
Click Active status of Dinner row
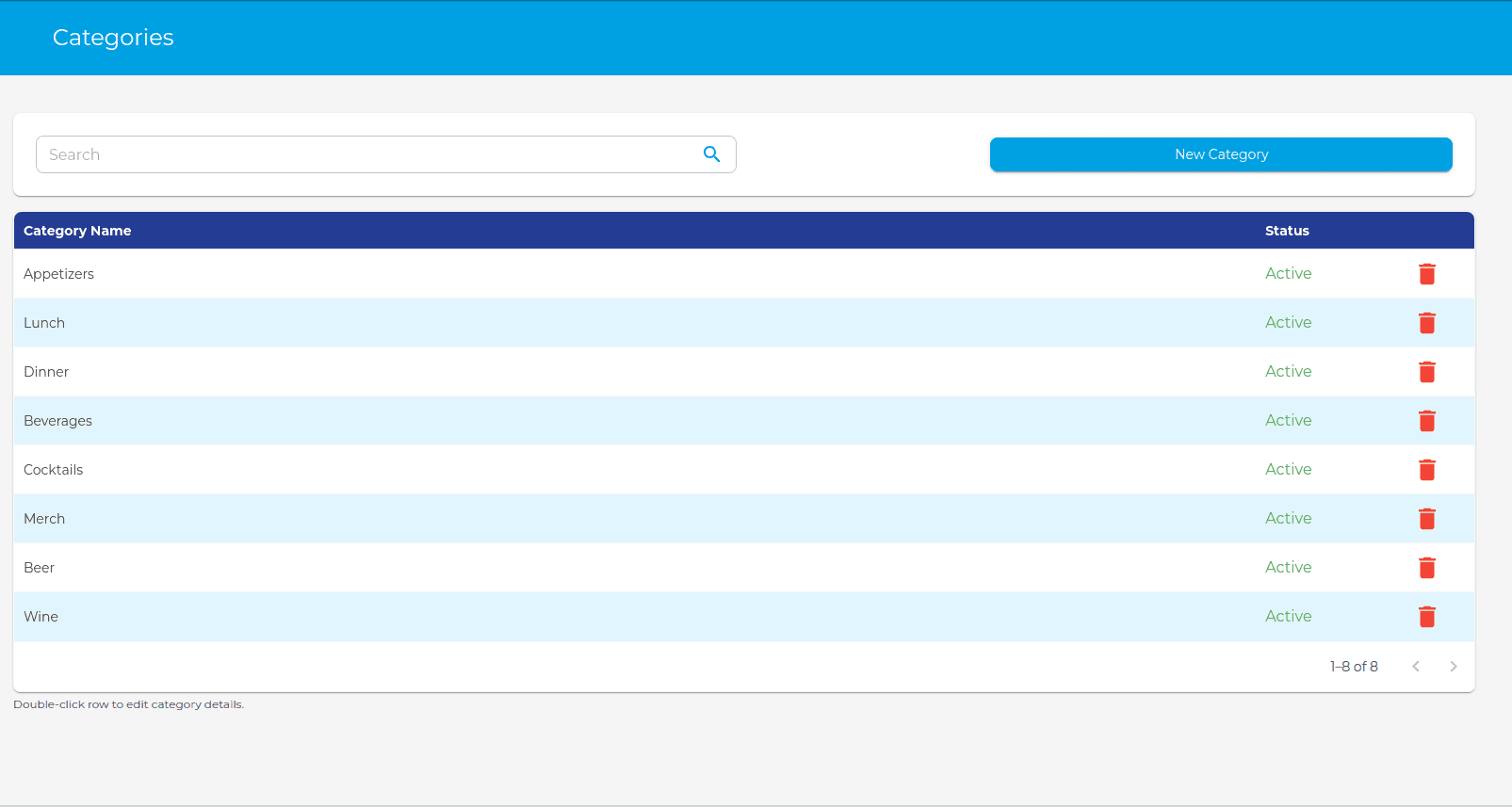coord(1288,372)
